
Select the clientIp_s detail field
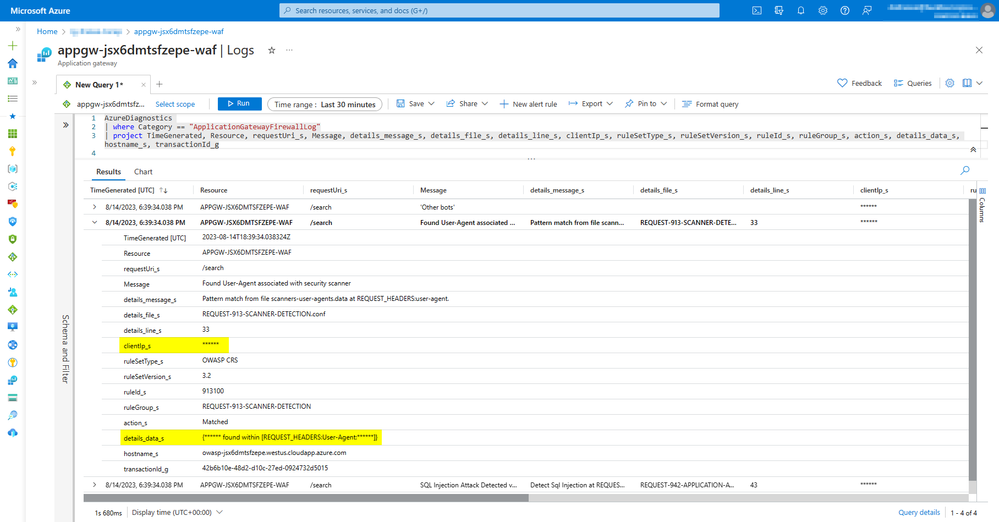tap(174, 345)
